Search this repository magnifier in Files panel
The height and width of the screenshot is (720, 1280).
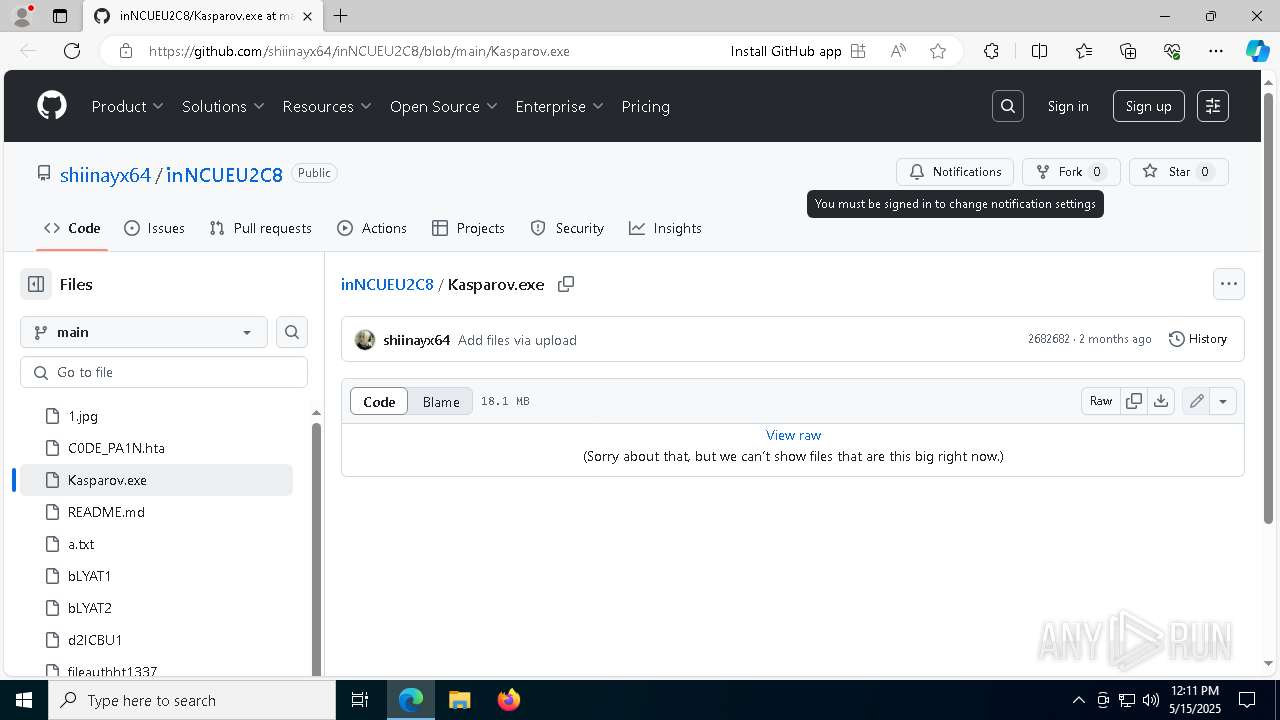click(292, 332)
